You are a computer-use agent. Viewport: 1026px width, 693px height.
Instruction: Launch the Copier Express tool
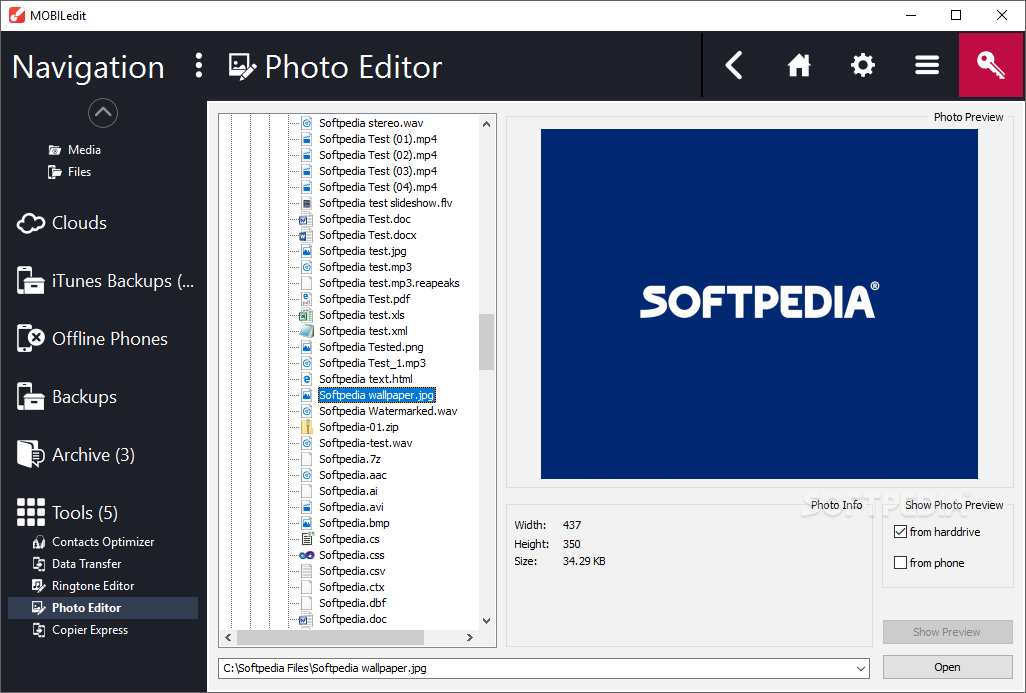[x=90, y=630]
